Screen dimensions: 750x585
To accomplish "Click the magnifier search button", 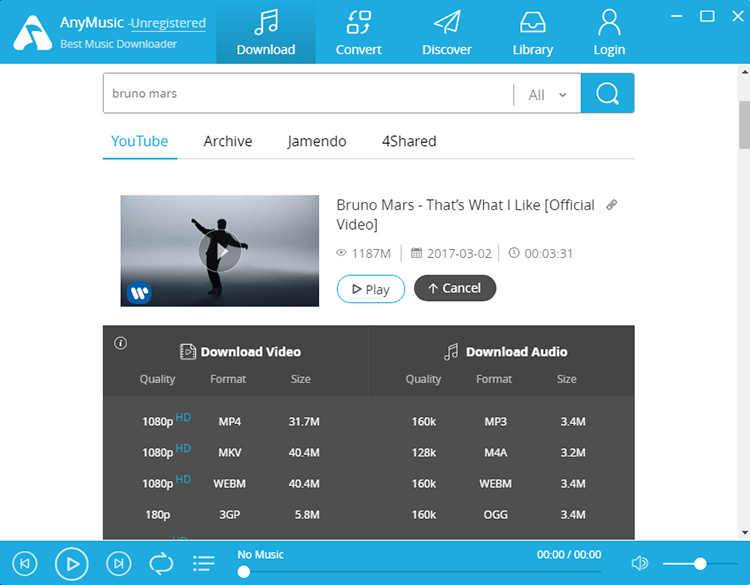I will point(607,93).
